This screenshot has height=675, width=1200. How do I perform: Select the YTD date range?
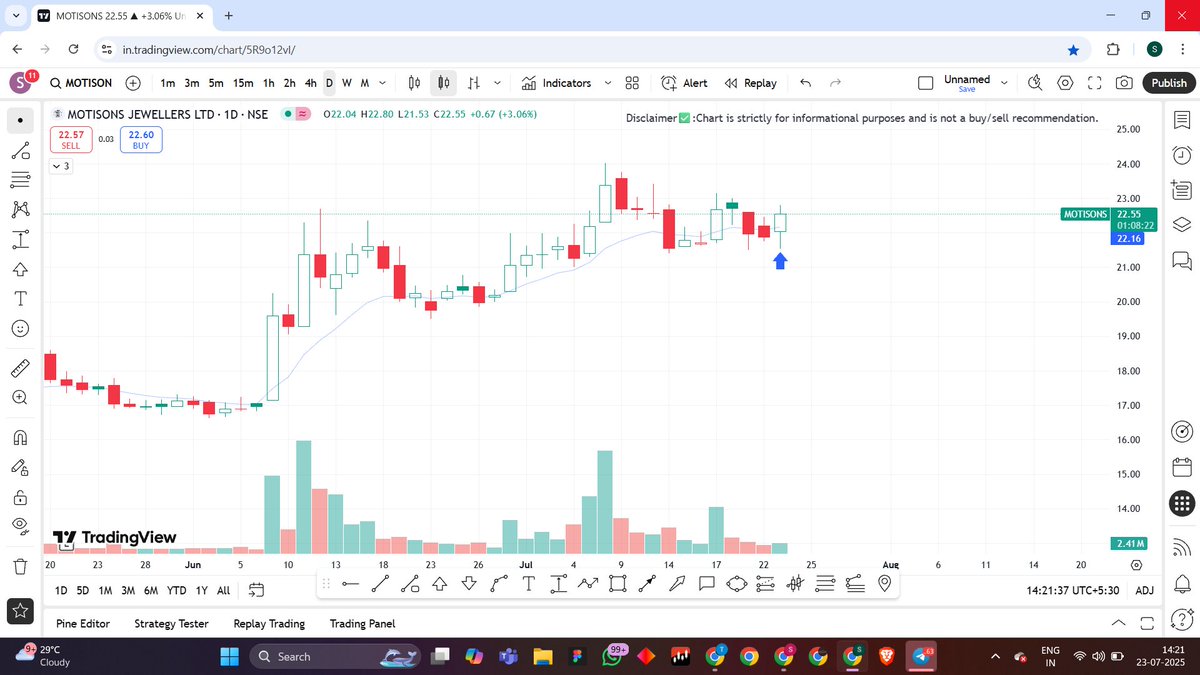click(x=176, y=590)
